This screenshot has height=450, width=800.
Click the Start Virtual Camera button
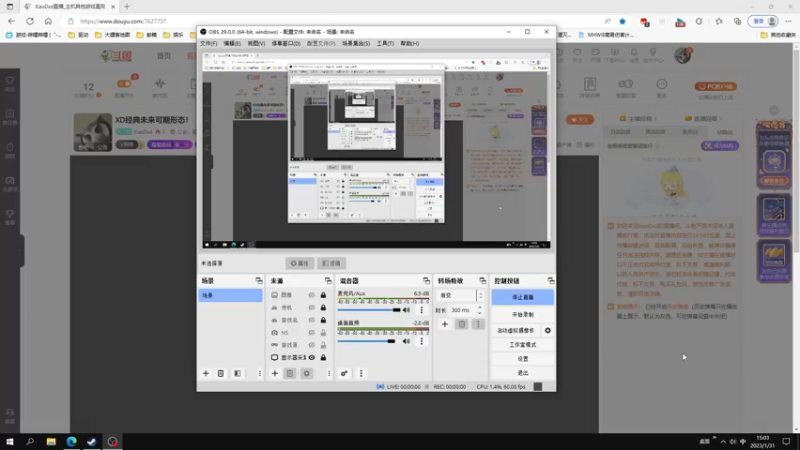(x=516, y=331)
